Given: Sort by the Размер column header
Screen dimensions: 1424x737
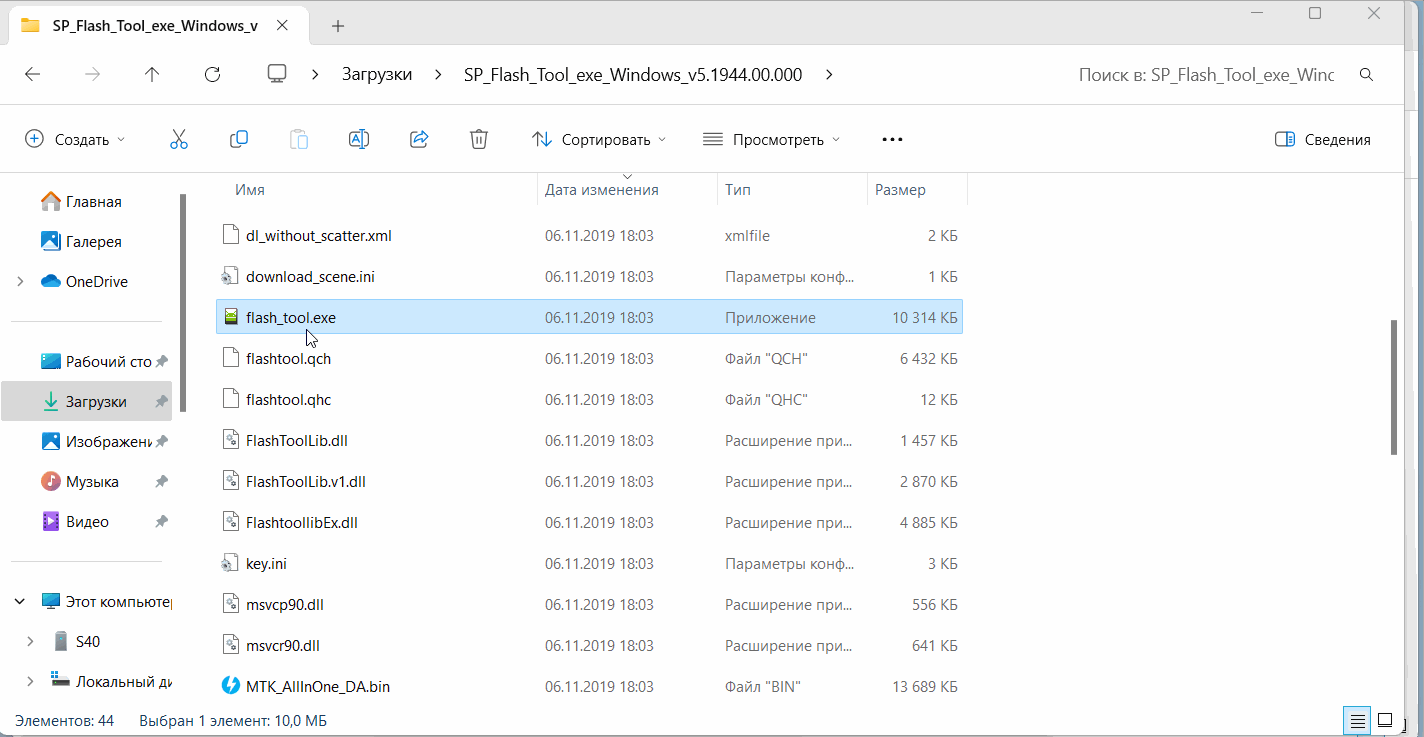Looking at the screenshot, I should point(900,190).
